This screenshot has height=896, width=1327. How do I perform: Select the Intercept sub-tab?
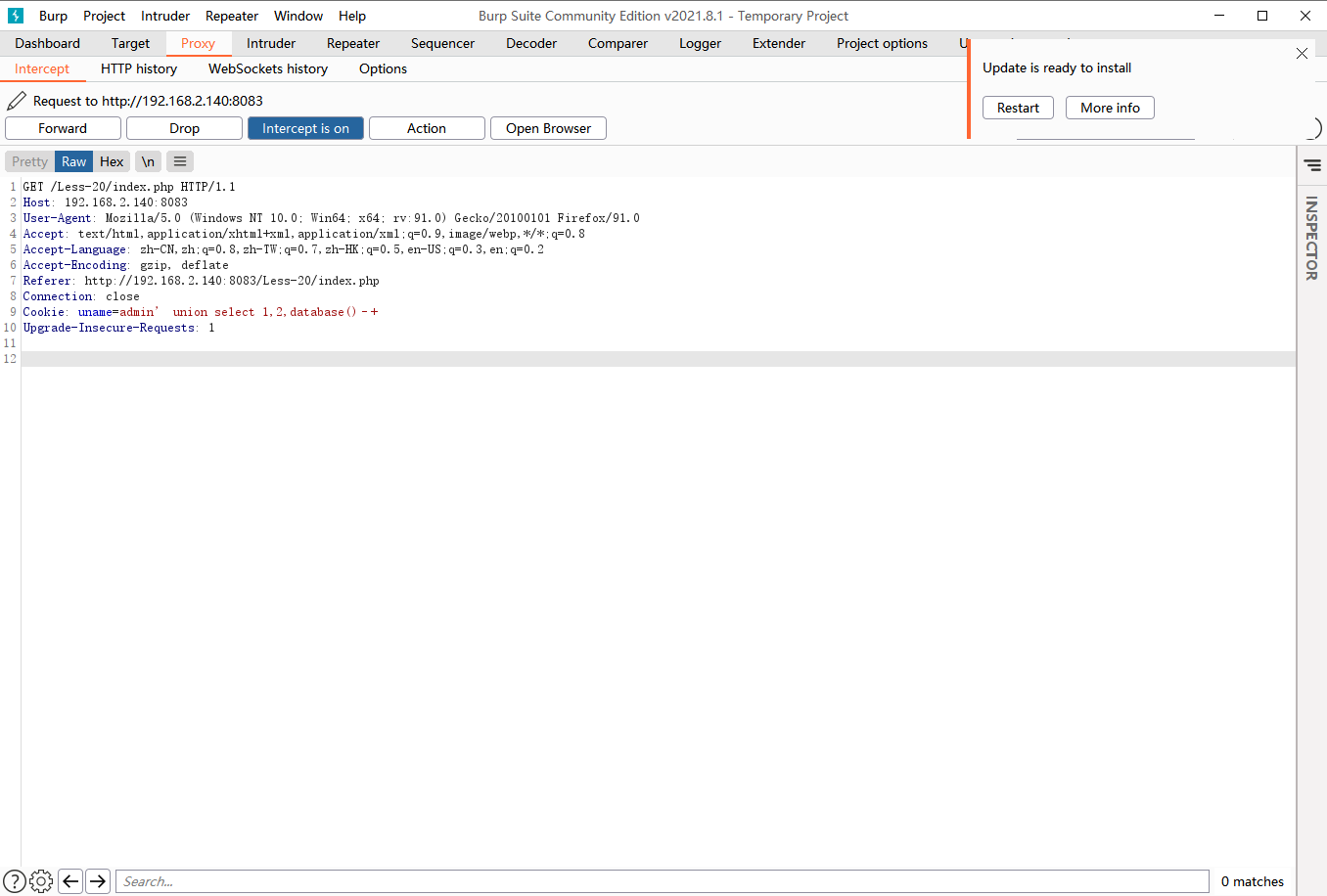tap(42, 68)
